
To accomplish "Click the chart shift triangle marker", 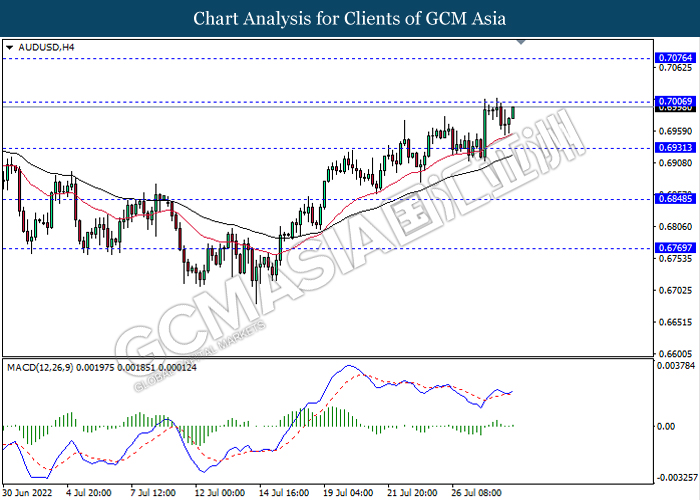I will coord(521,42).
